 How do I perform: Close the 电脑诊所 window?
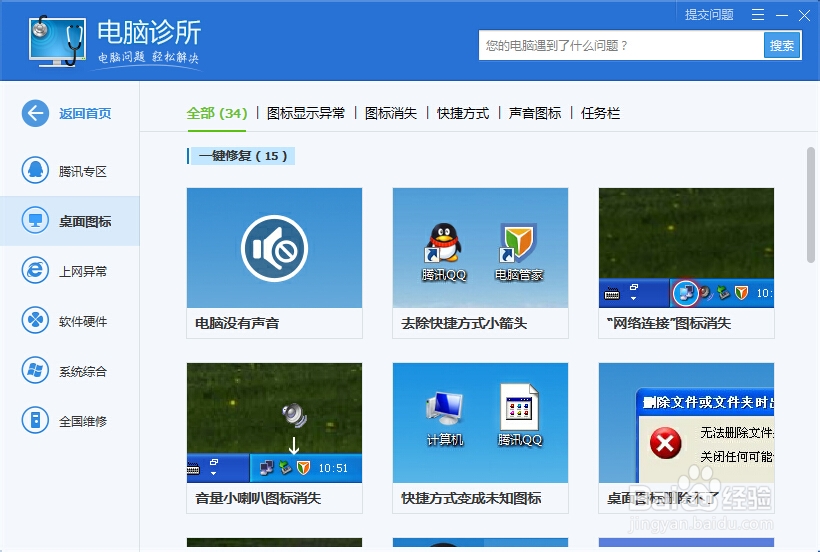(804, 15)
